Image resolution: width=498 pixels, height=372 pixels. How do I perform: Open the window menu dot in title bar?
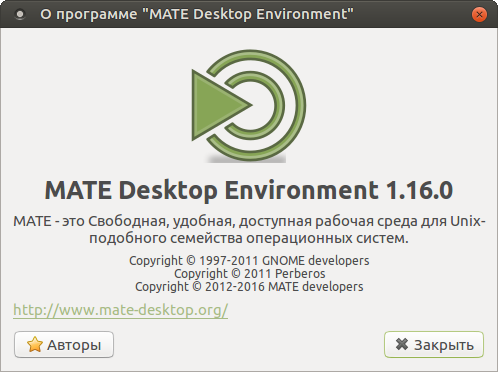(20, 14)
